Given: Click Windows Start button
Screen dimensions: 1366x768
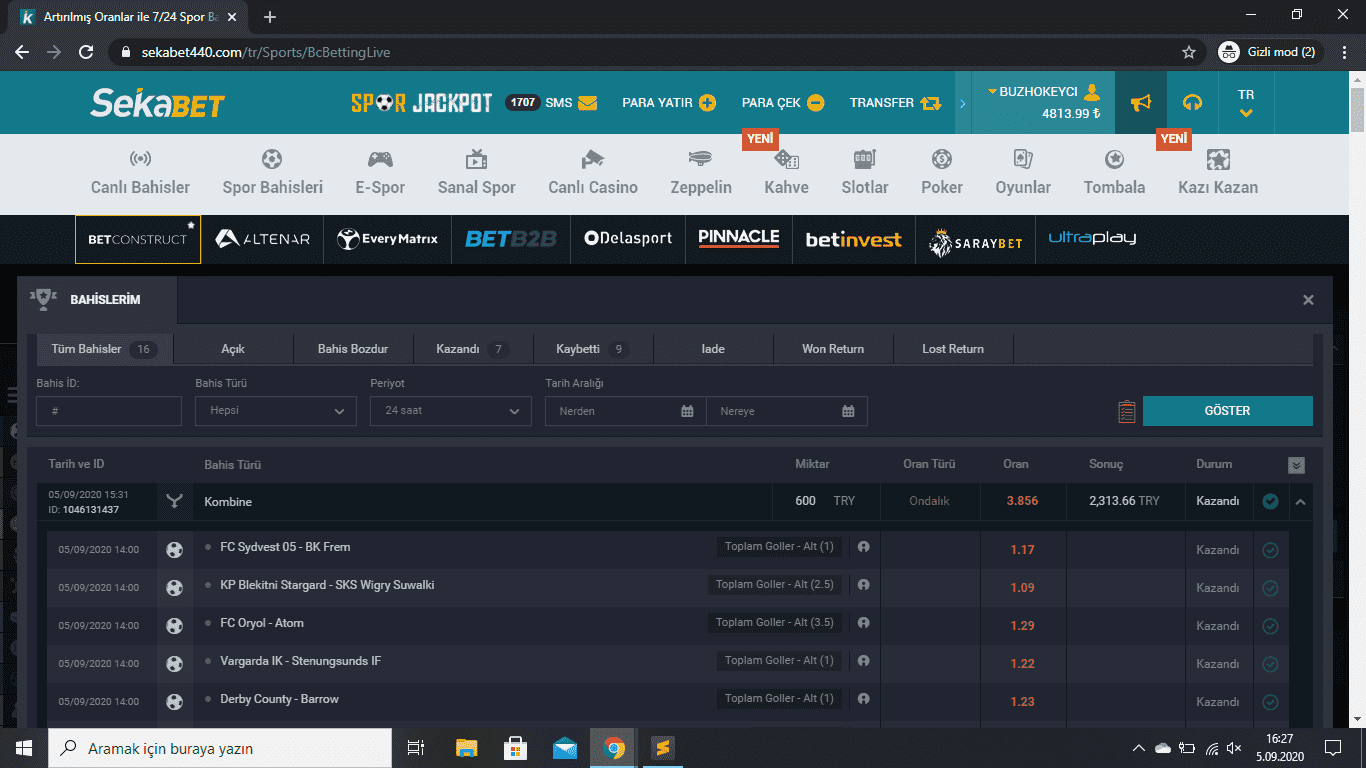Looking at the screenshot, I should click(24, 748).
